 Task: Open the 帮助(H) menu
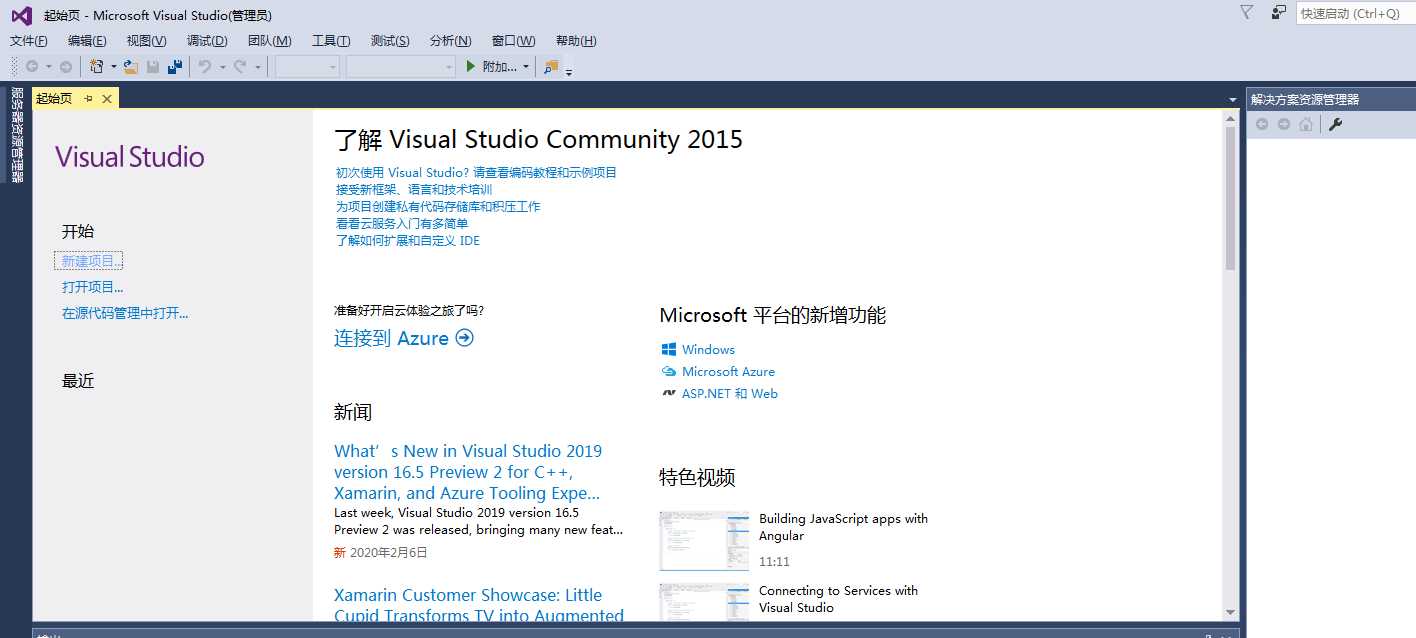576,41
